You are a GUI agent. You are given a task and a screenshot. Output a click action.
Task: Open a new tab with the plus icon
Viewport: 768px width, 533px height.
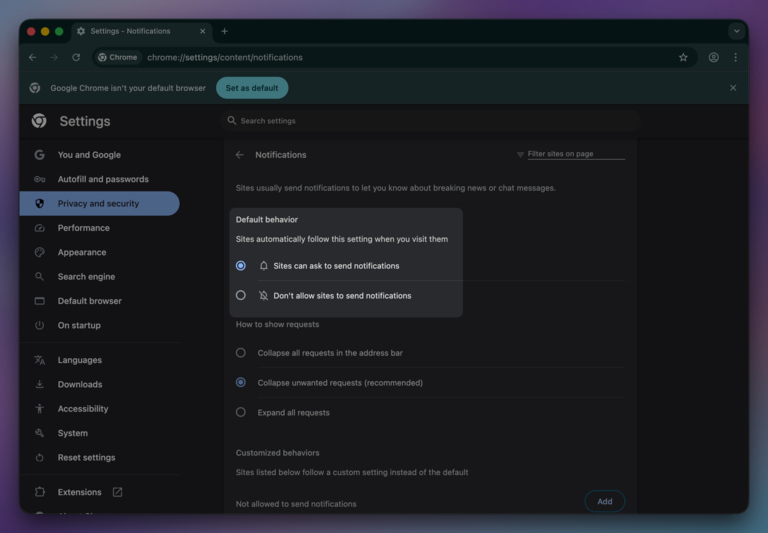pos(224,31)
